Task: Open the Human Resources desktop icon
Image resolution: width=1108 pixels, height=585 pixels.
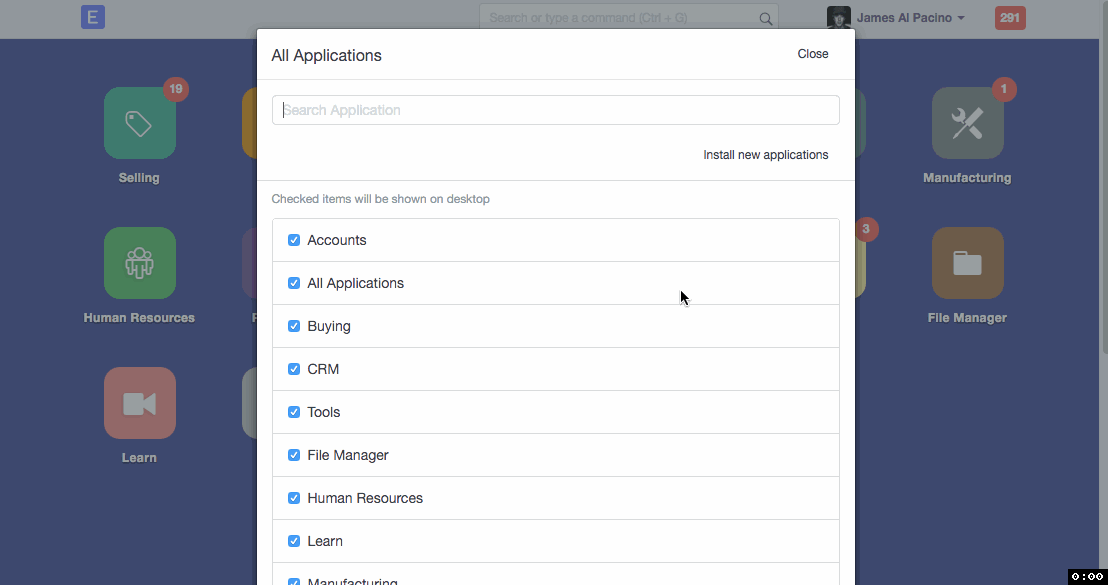Action: [x=140, y=263]
